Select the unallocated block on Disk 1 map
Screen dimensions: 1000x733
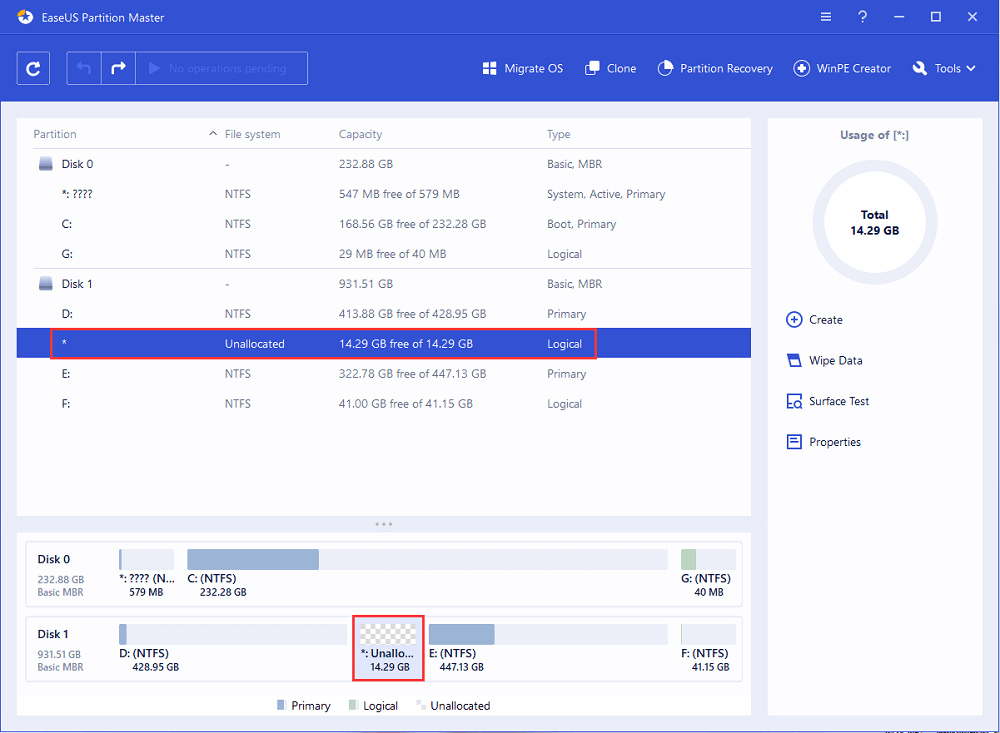388,633
